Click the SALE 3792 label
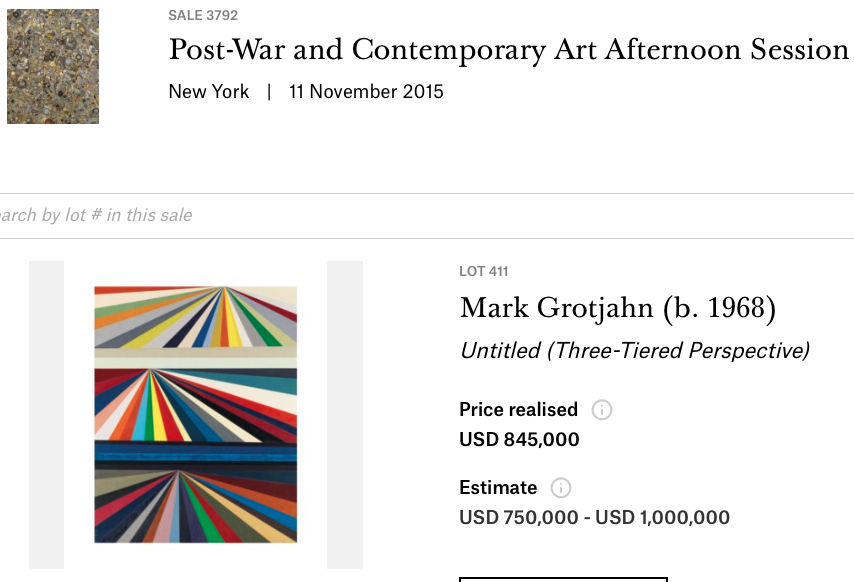 pos(203,15)
